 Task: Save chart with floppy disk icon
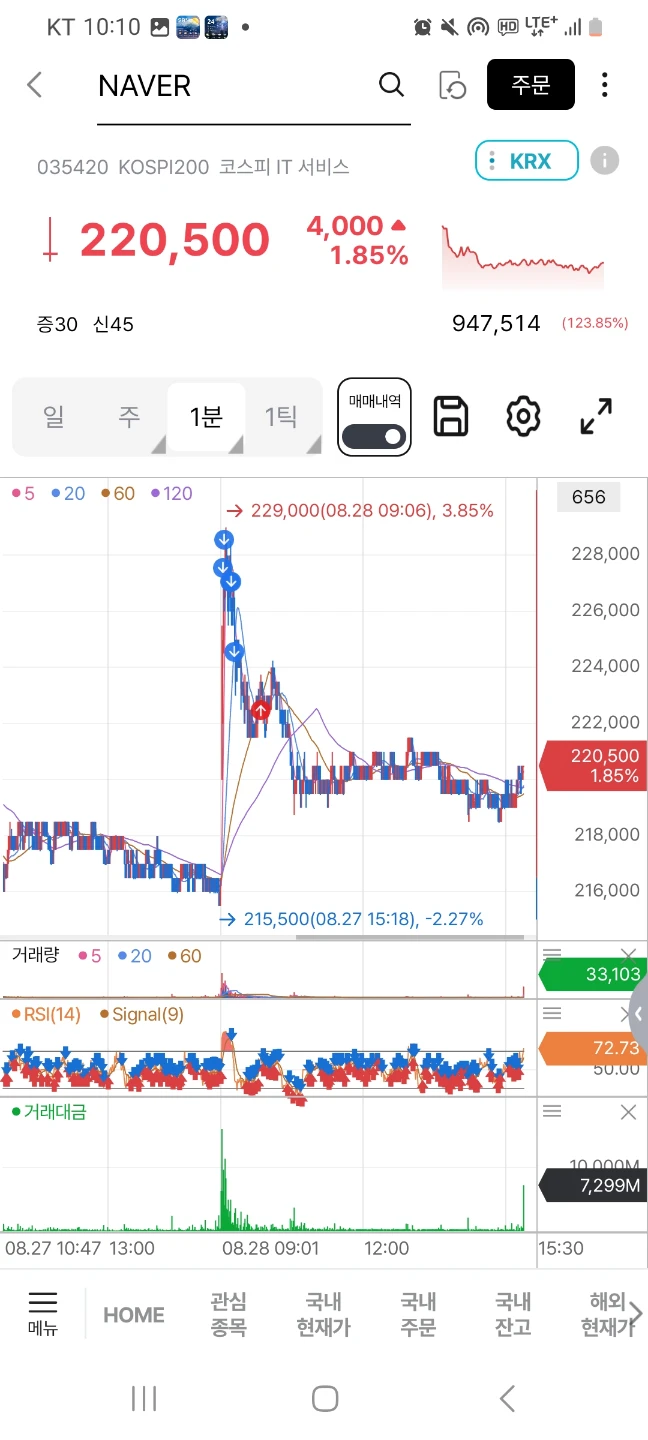point(451,416)
